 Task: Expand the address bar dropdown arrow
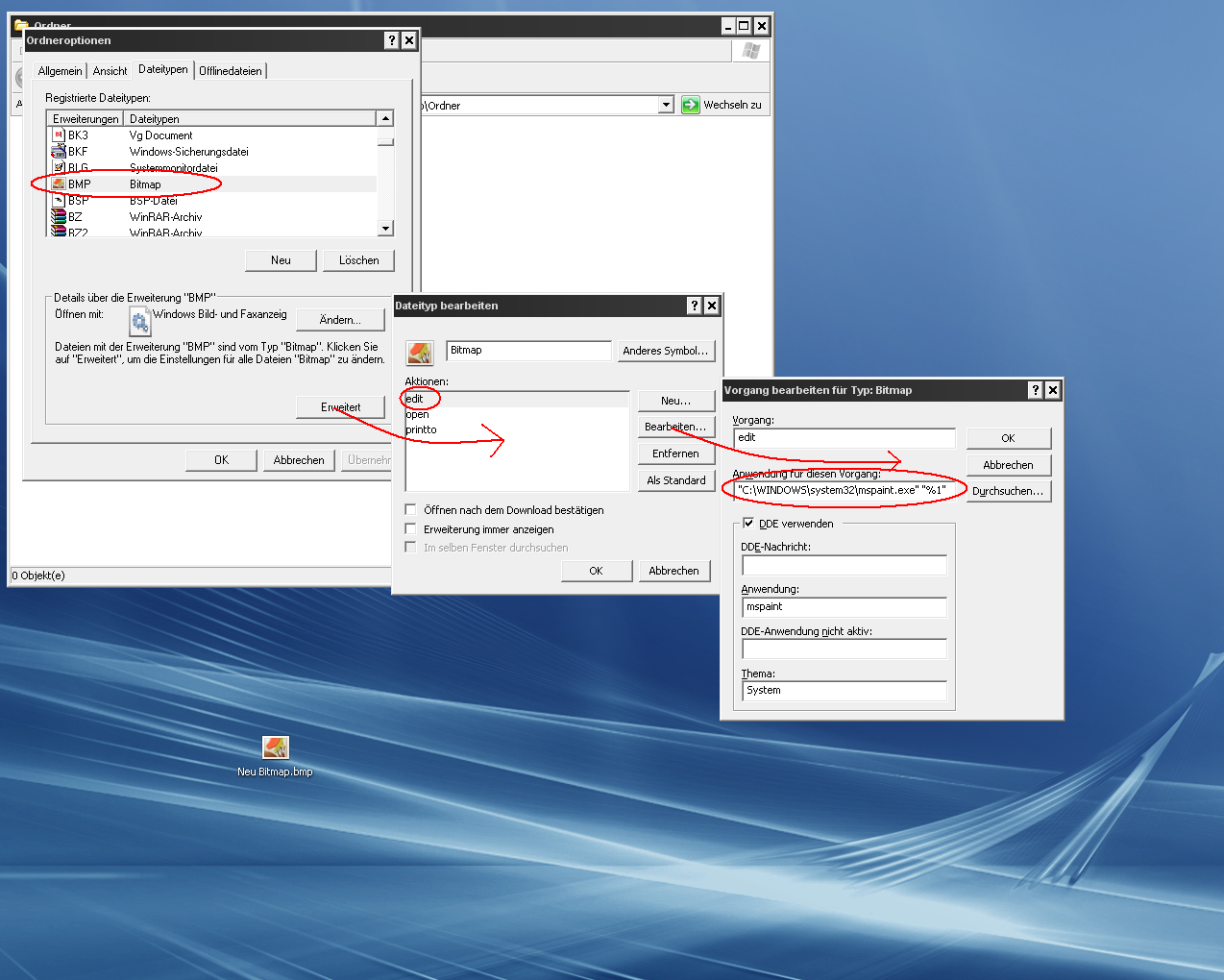[666, 105]
